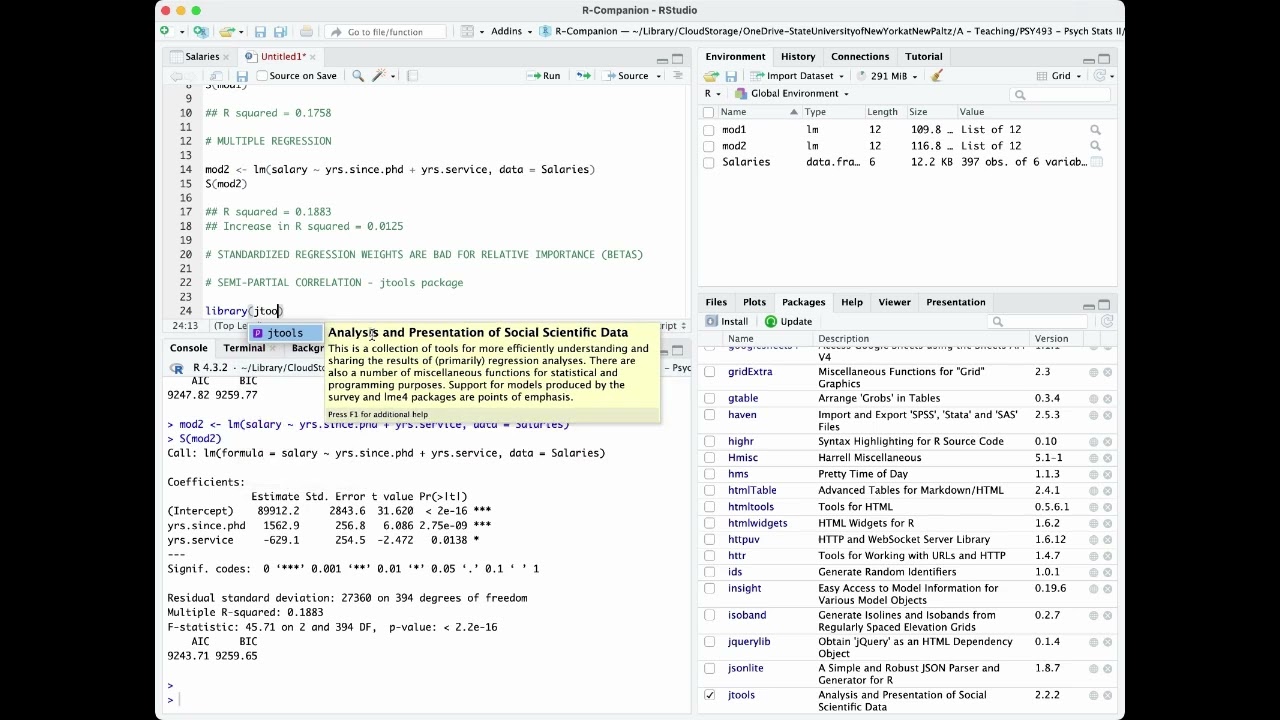The image size is (1280, 720).
Task: Open the Help tab
Action: pos(852,302)
